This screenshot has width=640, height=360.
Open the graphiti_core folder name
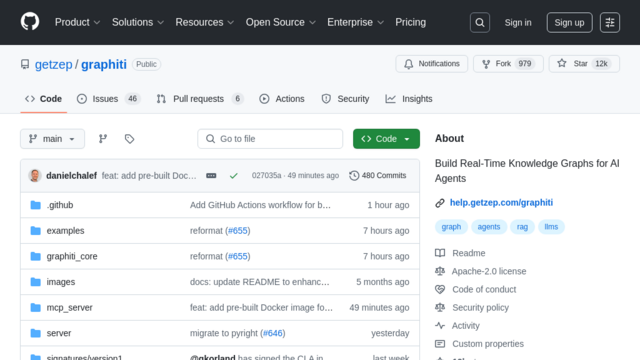point(72,256)
